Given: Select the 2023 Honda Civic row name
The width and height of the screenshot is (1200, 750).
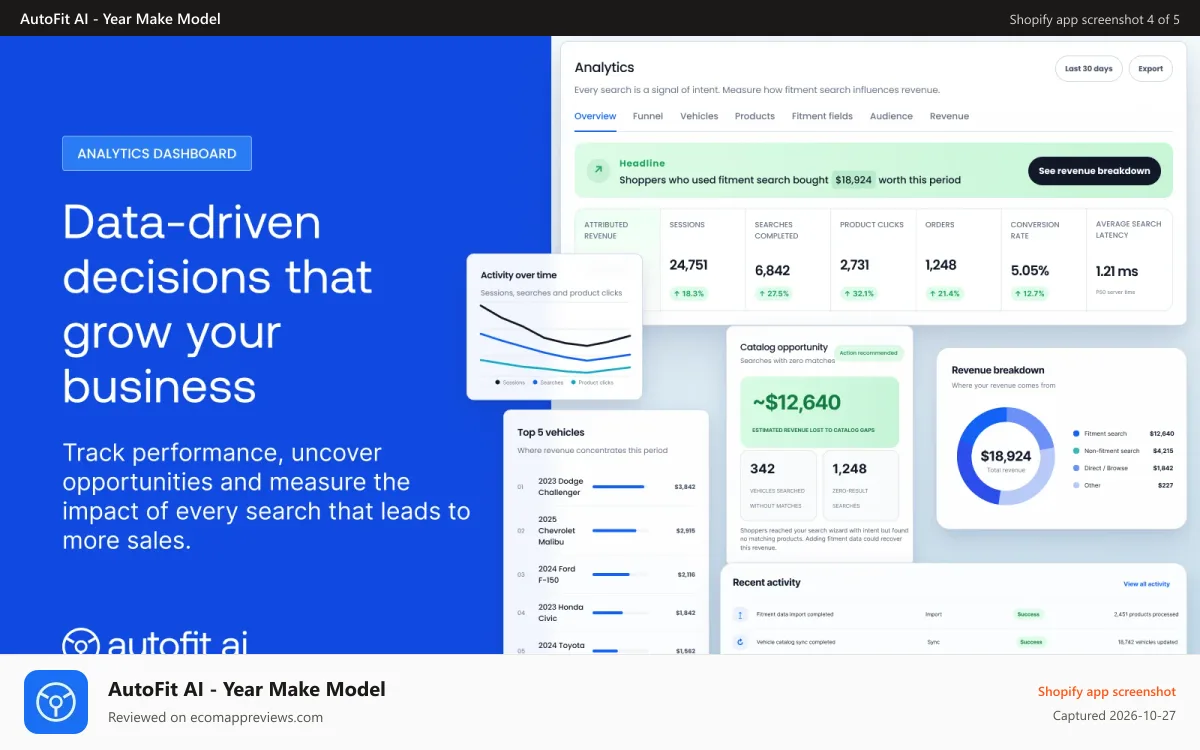Looking at the screenshot, I should click(x=559, y=612).
